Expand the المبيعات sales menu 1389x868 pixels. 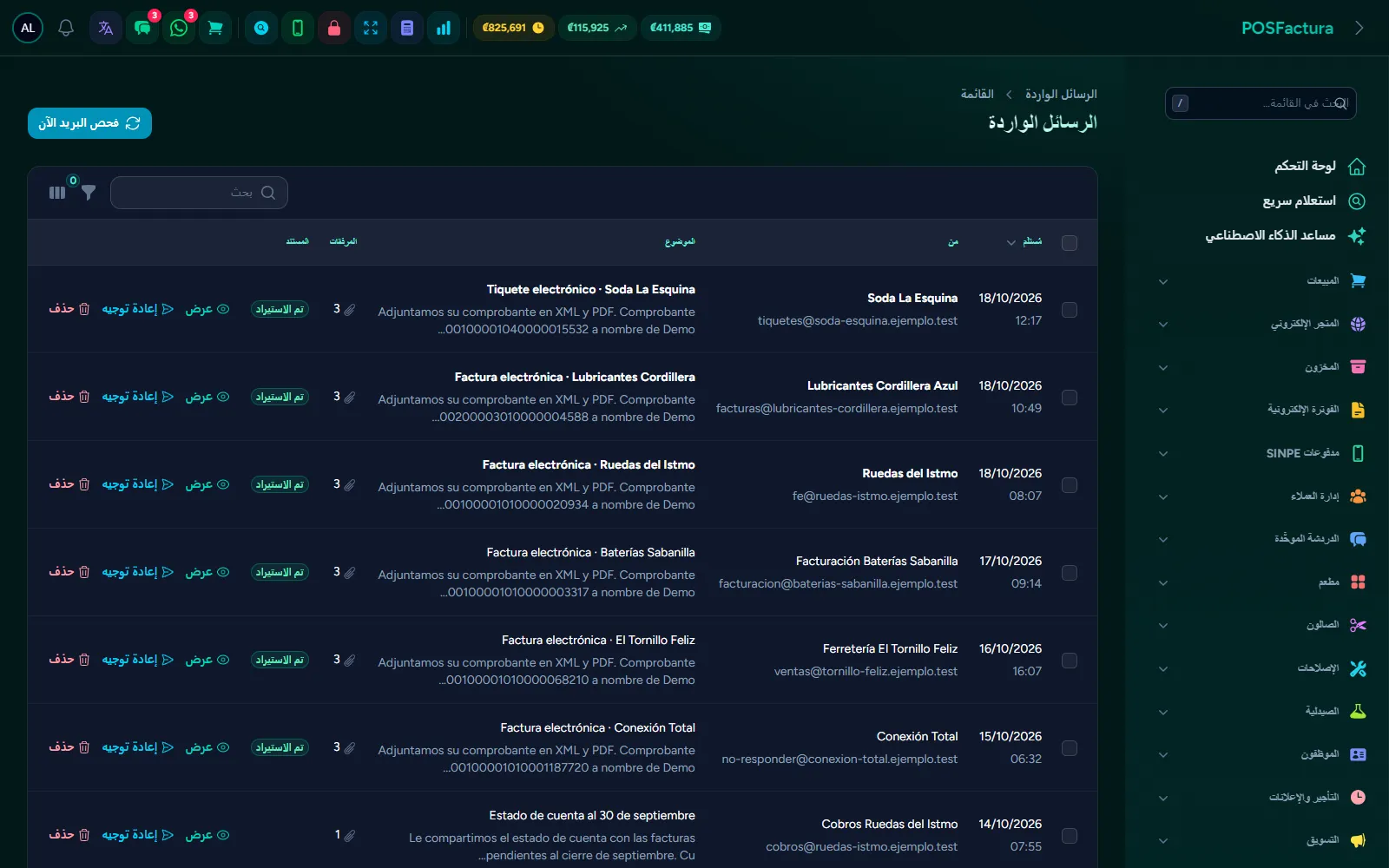[1264, 281]
